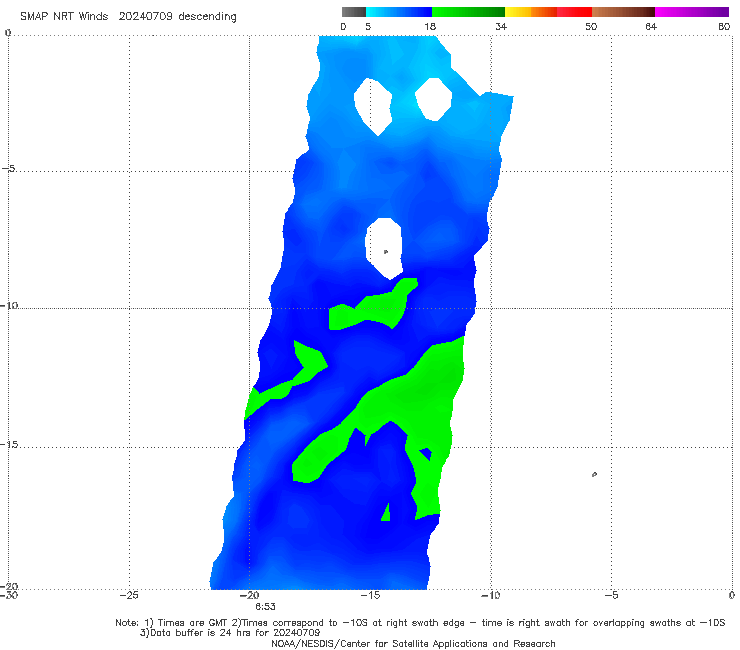The height and width of the screenshot is (650, 740).
Task: Click the '64' label under the color bar
Action: pos(651,26)
